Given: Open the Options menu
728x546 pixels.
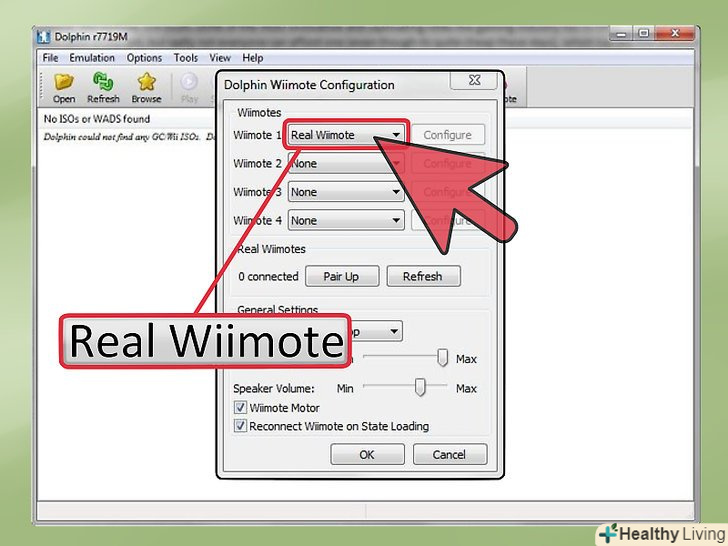Looking at the screenshot, I should pos(144,58).
